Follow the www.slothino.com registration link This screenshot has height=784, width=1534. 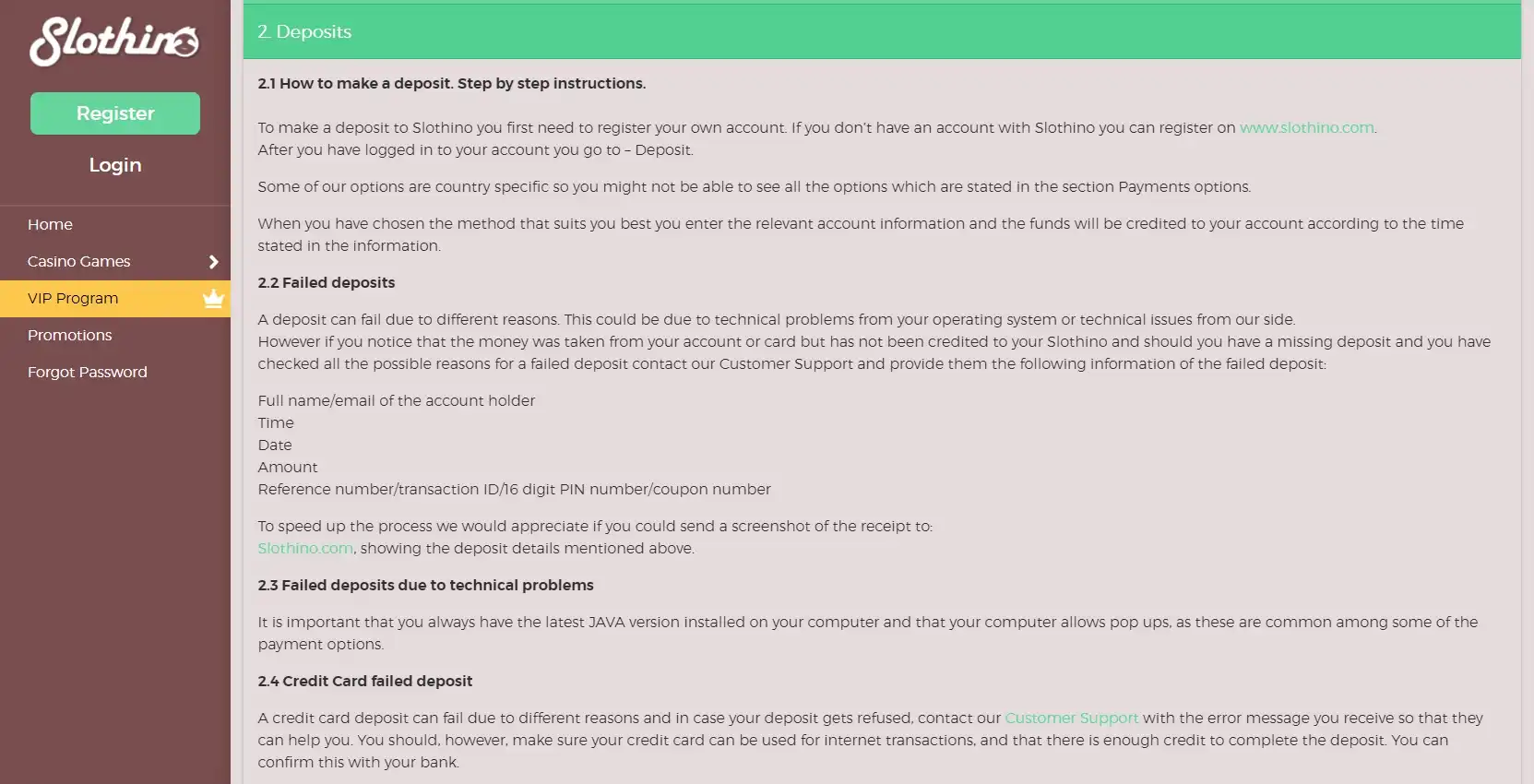(1306, 127)
